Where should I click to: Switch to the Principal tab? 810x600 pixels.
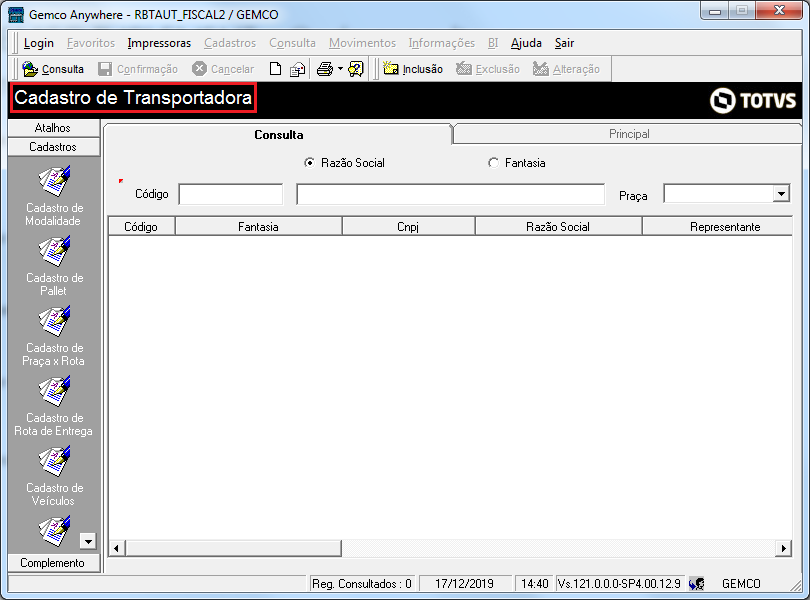[x=629, y=134]
